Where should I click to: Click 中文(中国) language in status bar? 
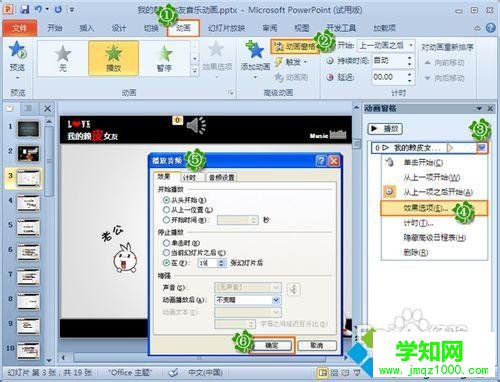point(205,372)
